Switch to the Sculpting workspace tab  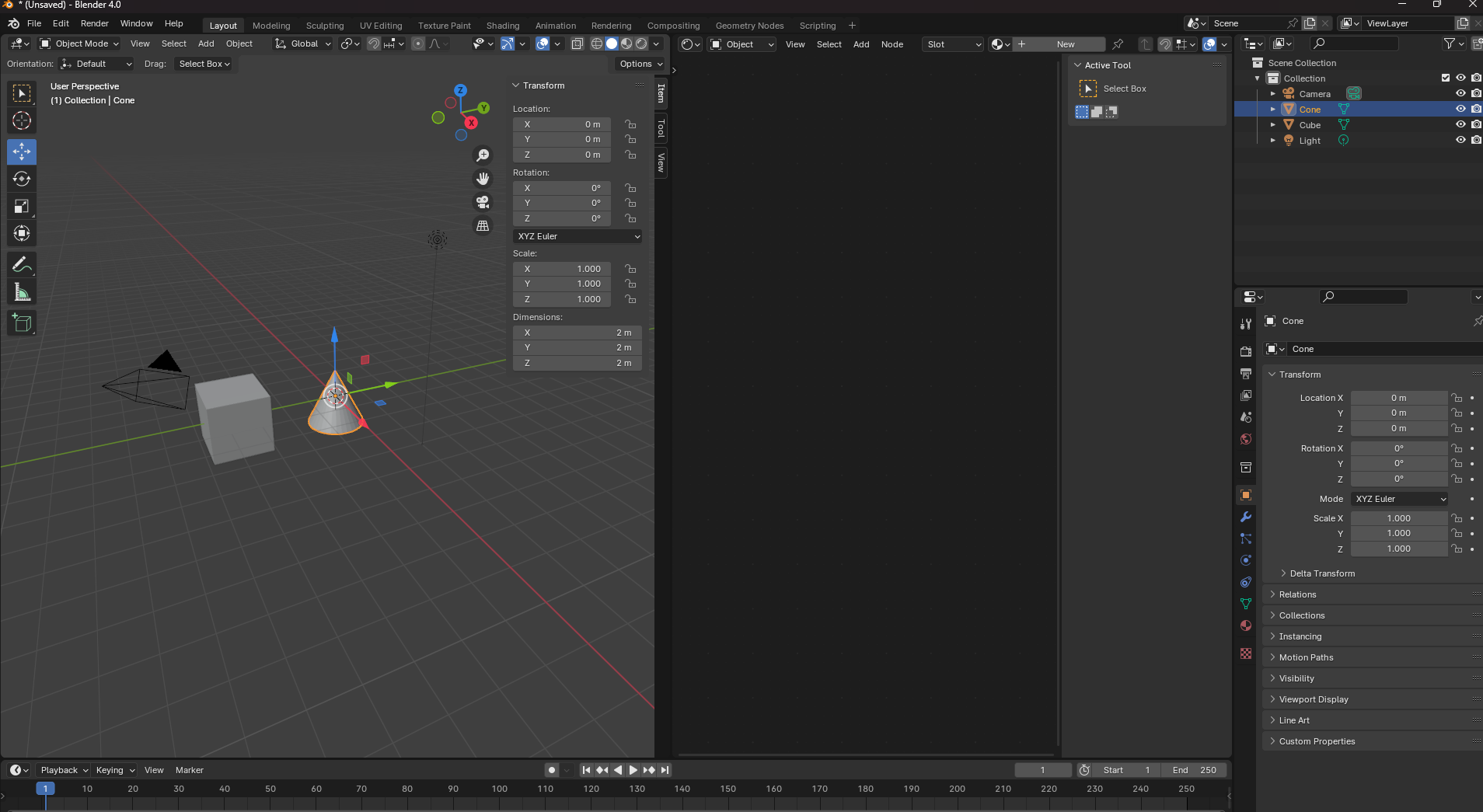tap(324, 26)
